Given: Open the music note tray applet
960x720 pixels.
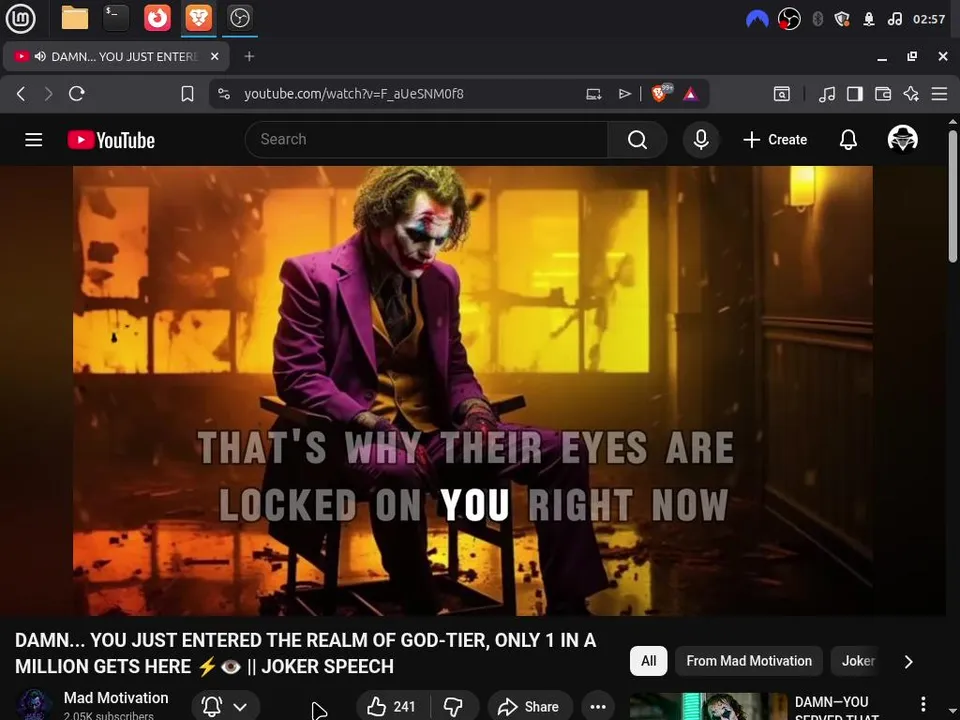Looking at the screenshot, I should 894,20.
